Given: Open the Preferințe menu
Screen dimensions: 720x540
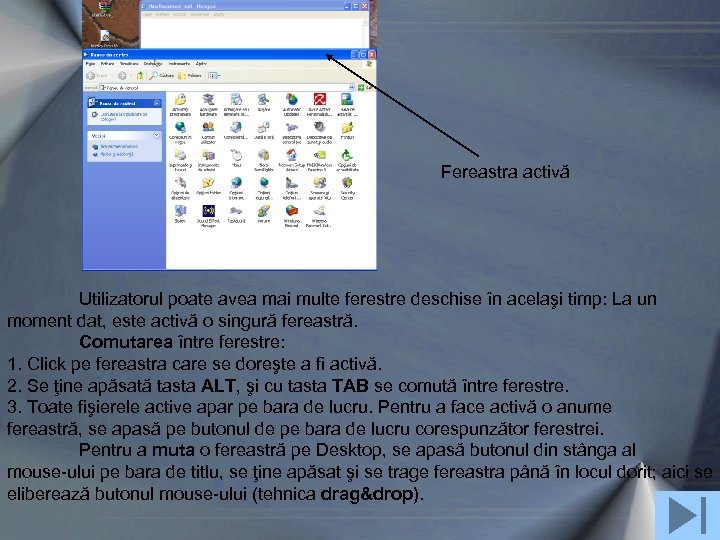Looking at the screenshot, I should click(x=153, y=63).
